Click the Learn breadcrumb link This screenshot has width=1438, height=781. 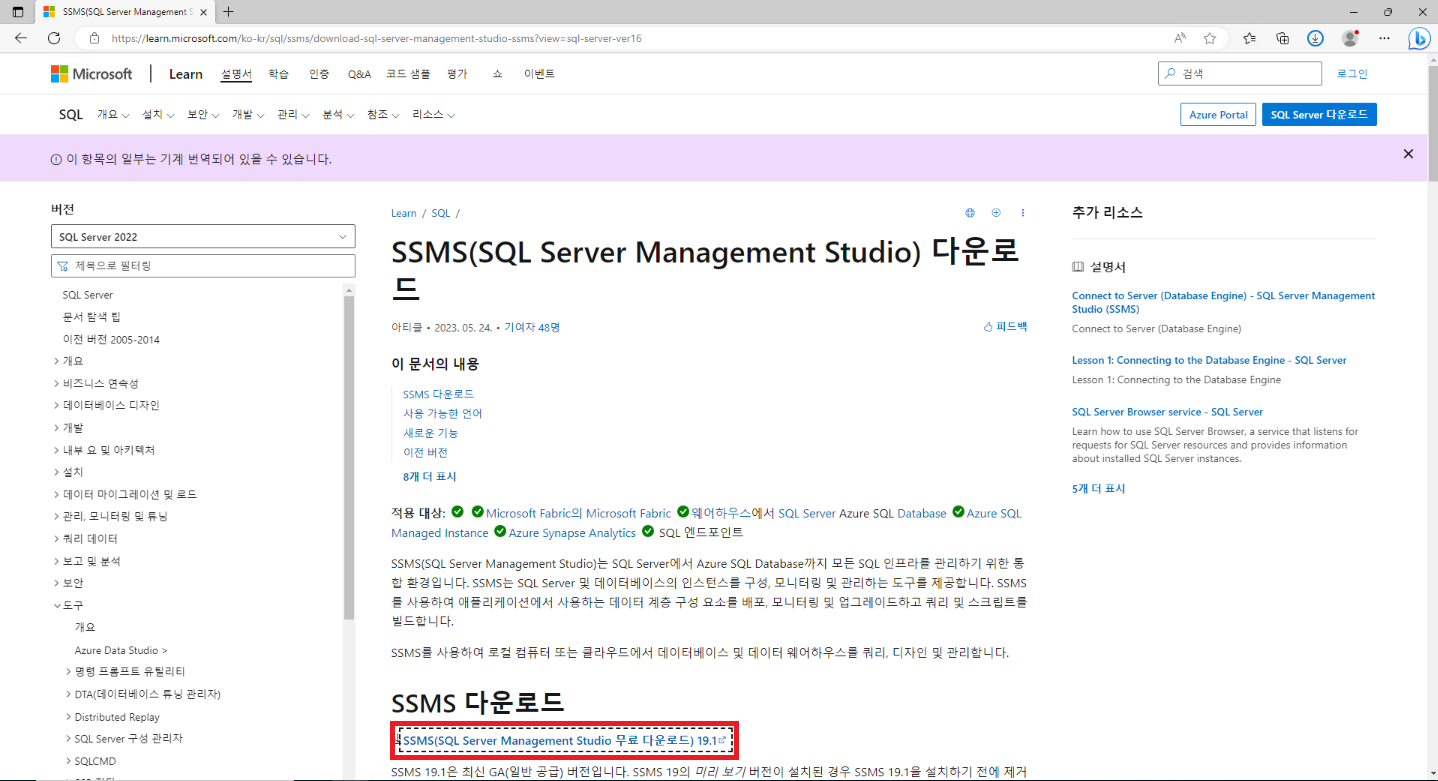click(x=404, y=213)
